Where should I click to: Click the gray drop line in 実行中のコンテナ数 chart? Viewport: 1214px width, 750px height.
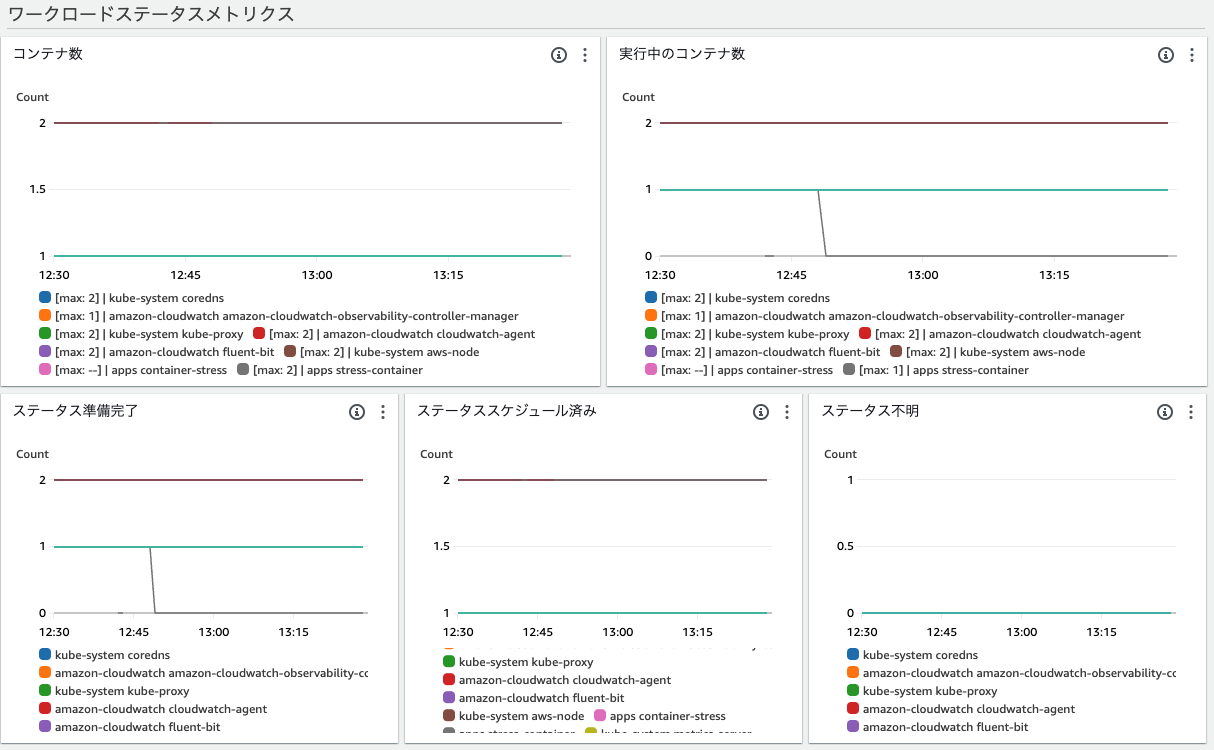point(822,223)
